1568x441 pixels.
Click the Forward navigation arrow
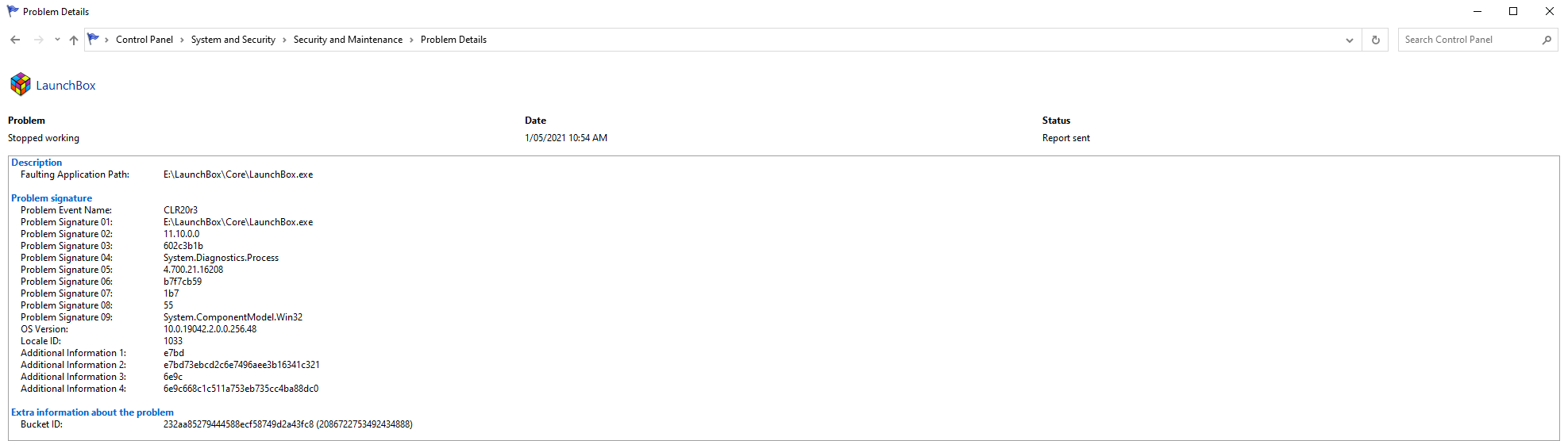tap(38, 40)
